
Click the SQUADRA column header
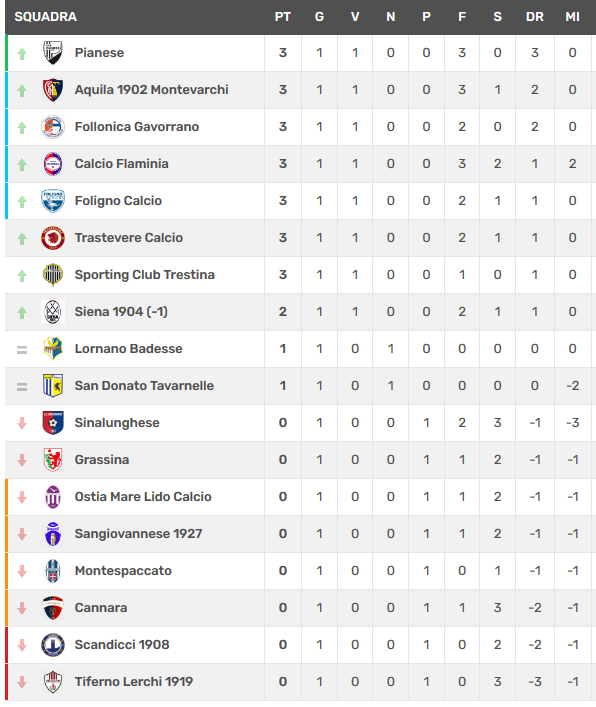click(46, 17)
